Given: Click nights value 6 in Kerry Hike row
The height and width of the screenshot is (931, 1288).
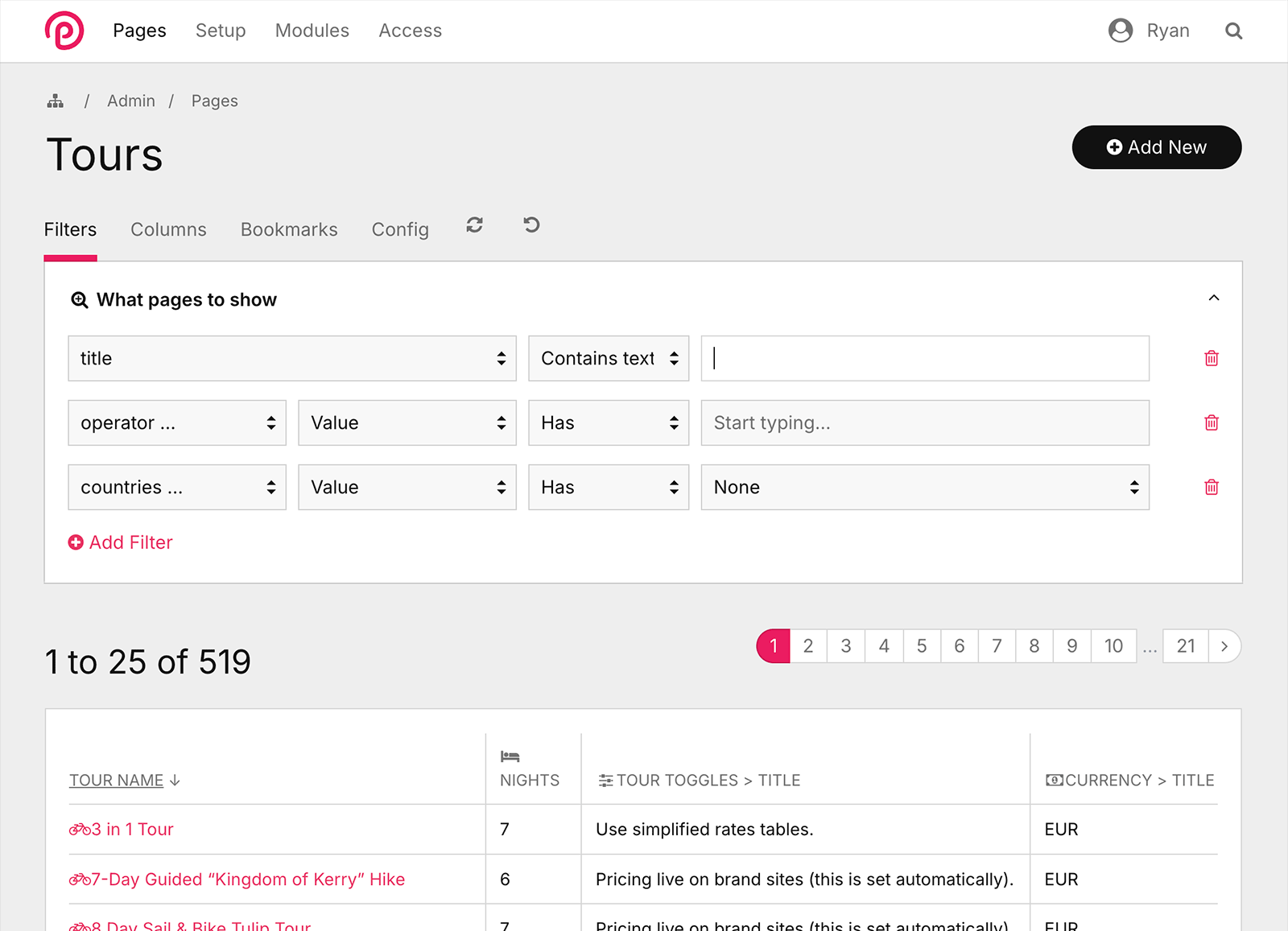Looking at the screenshot, I should click(x=505, y=880).
